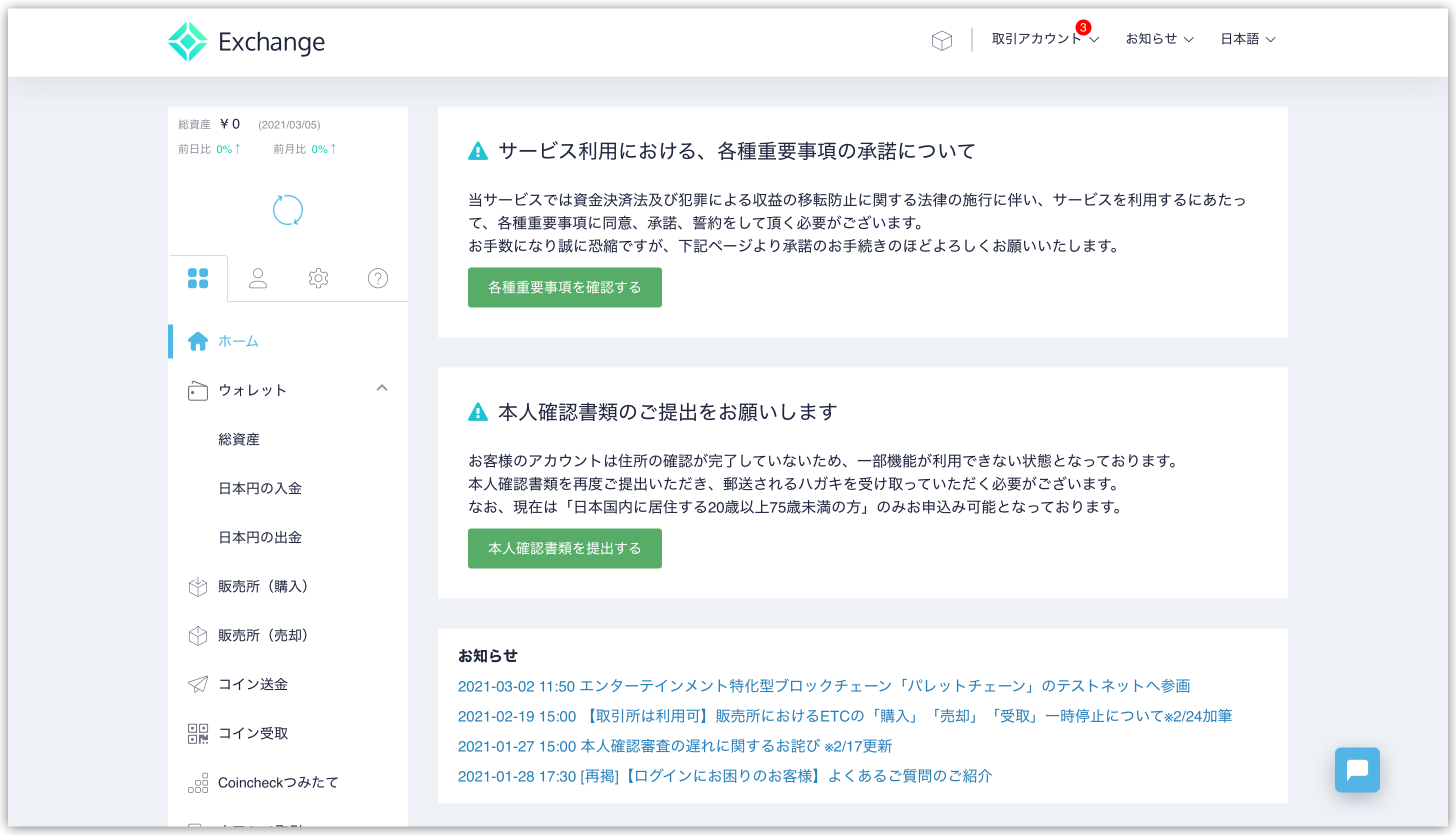Click the box icon for 販売所（購入）
This screenshot has width=1456, height=835.
tap(197, 586)
